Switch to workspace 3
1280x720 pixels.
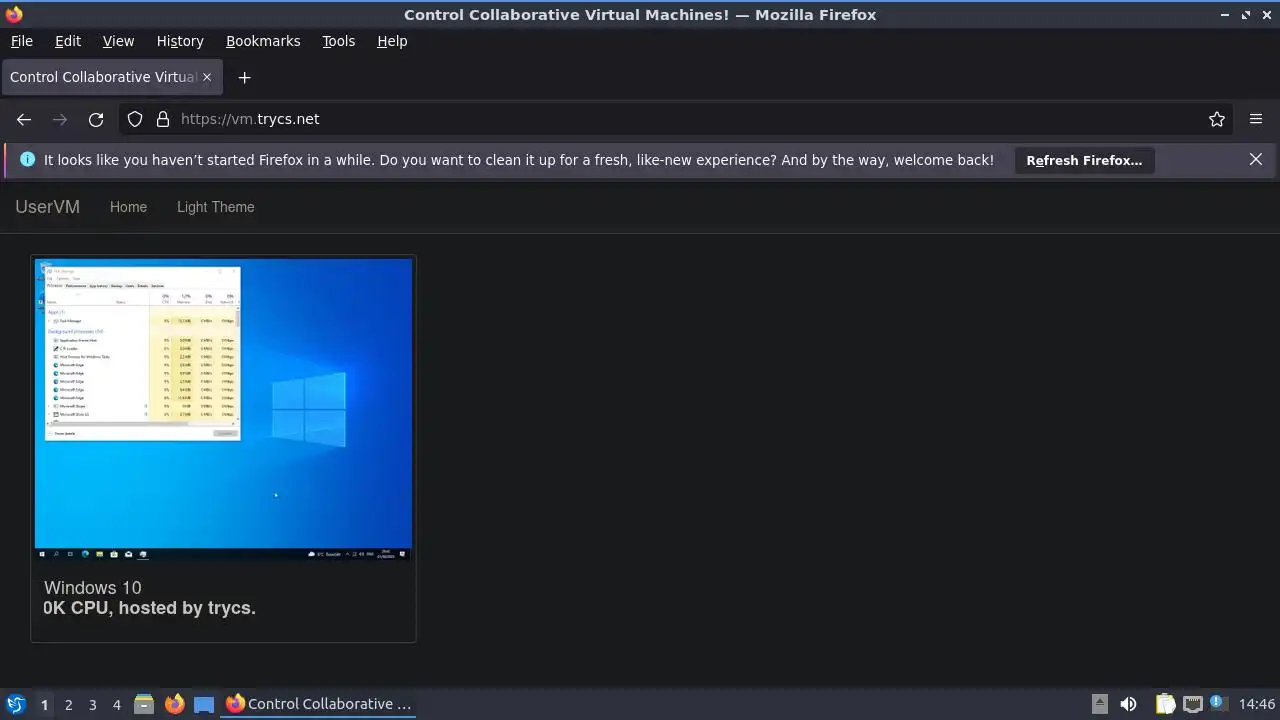pos(92,704)
